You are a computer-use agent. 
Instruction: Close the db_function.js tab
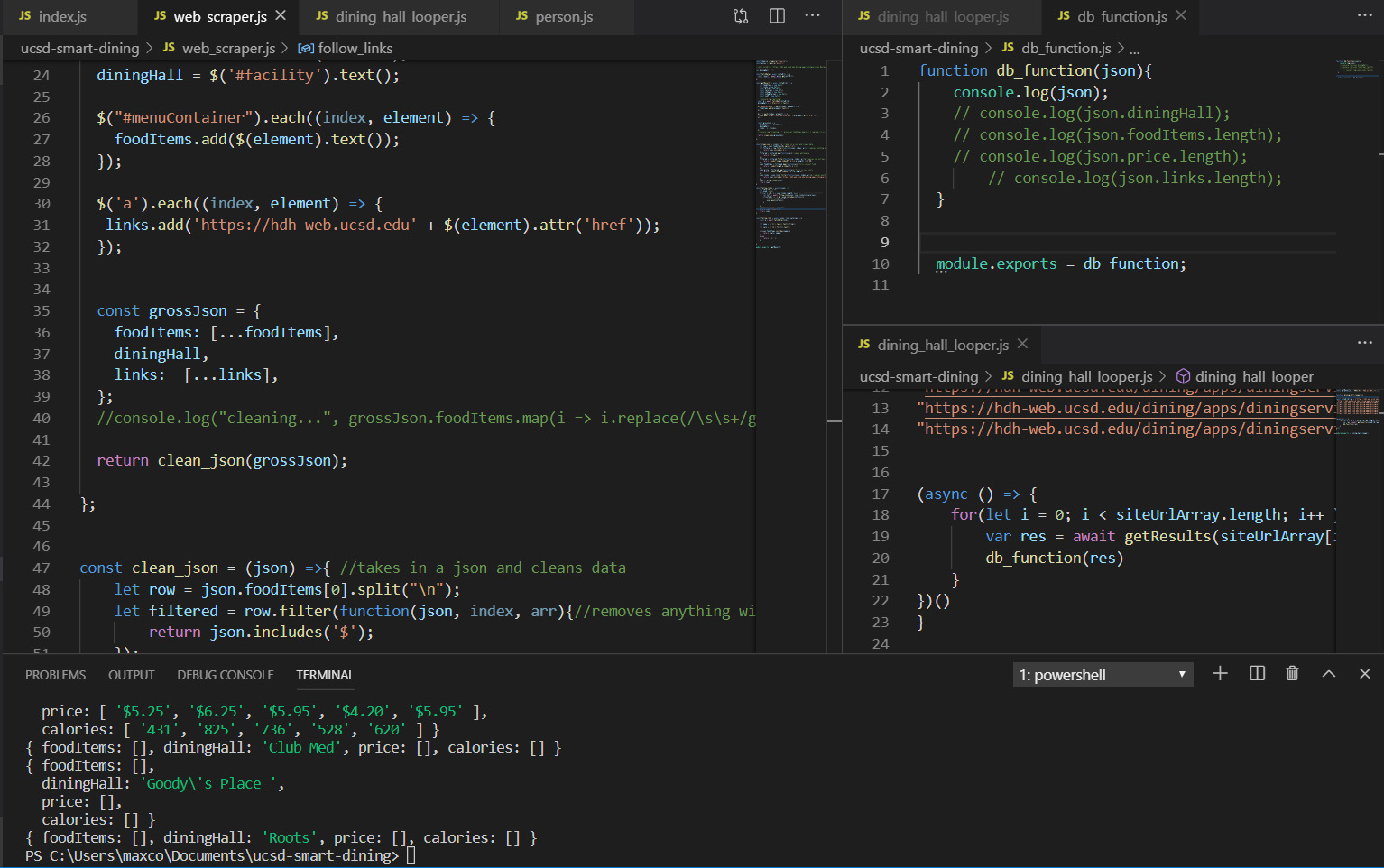[1181, 16]
